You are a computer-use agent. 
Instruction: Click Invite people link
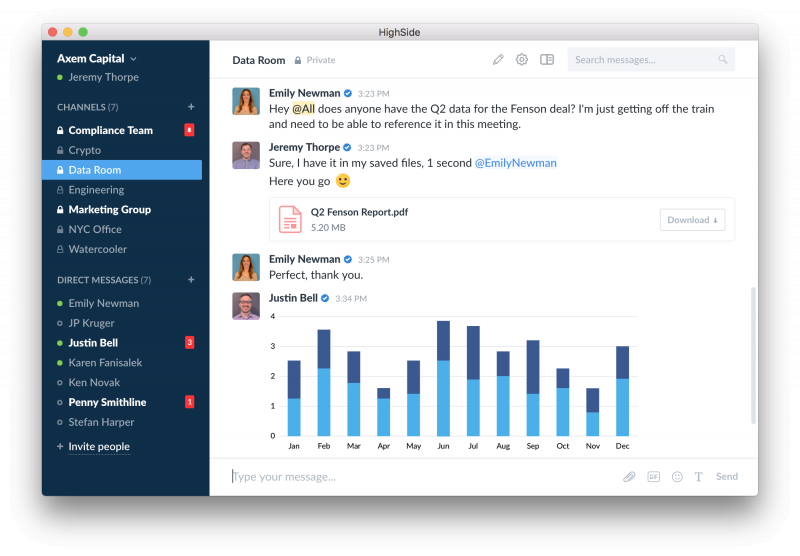[99, 446]
